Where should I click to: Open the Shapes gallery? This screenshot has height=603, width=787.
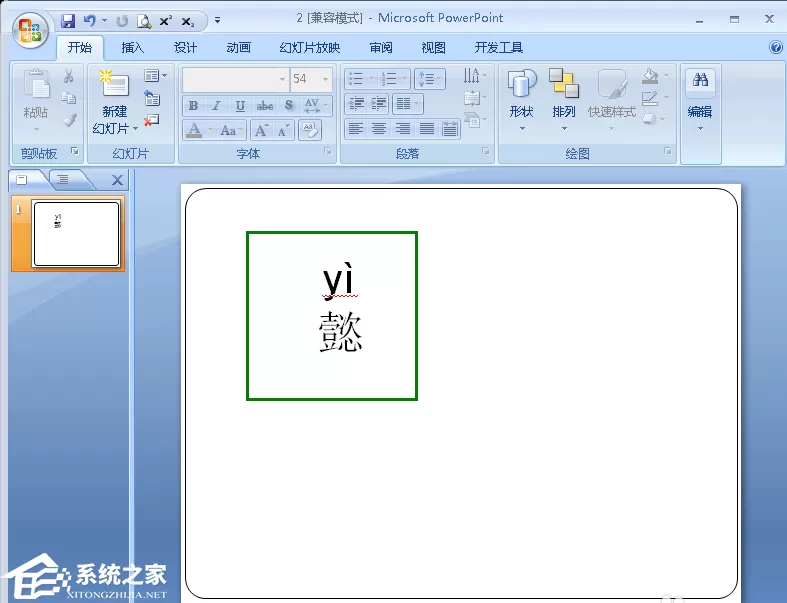(521, 100)
